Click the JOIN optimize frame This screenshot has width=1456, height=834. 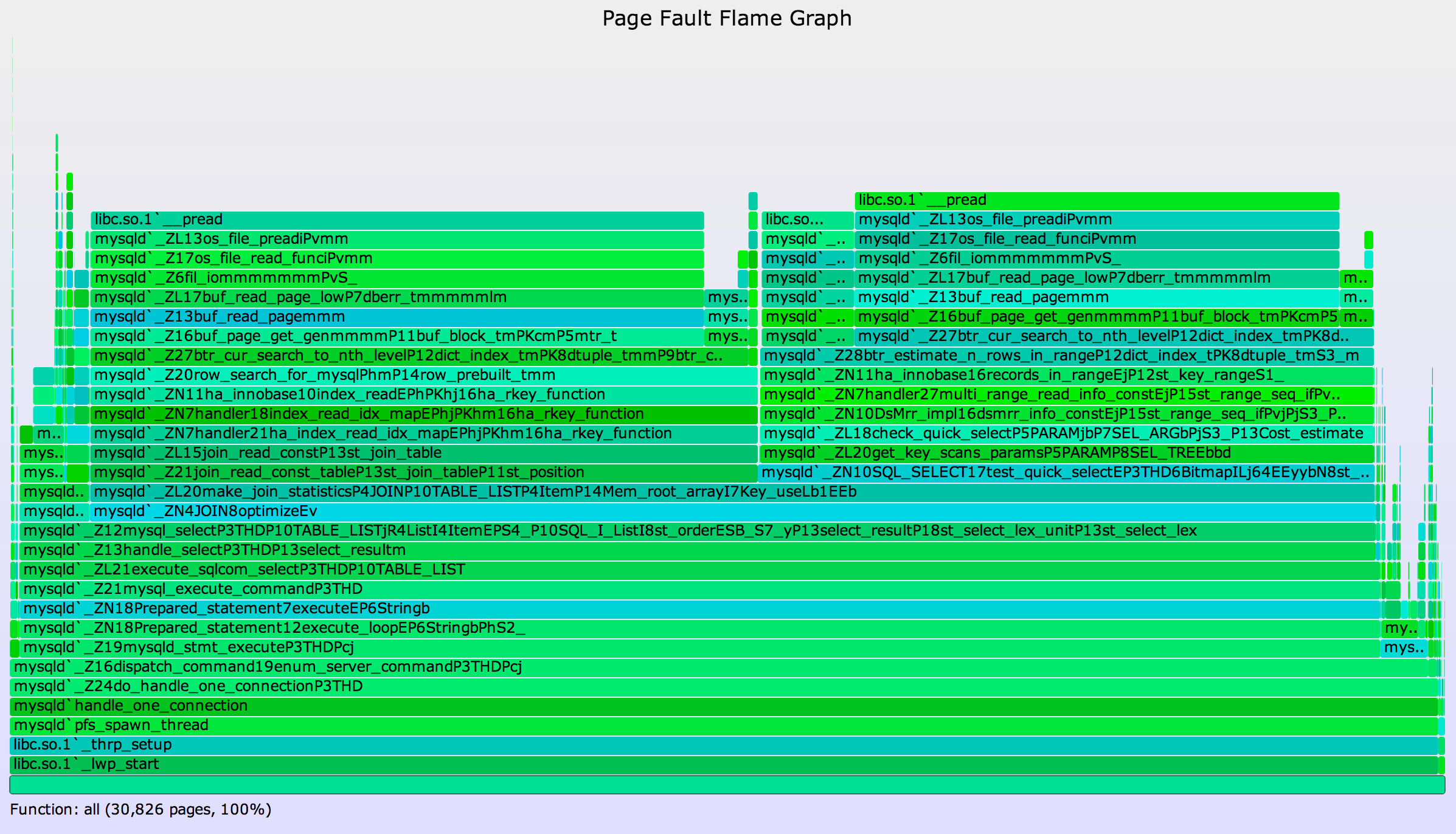point(730,511)
